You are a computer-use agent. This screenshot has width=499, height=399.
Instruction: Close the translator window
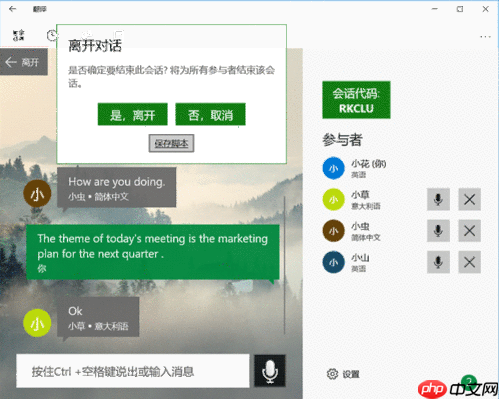(485, 9)
